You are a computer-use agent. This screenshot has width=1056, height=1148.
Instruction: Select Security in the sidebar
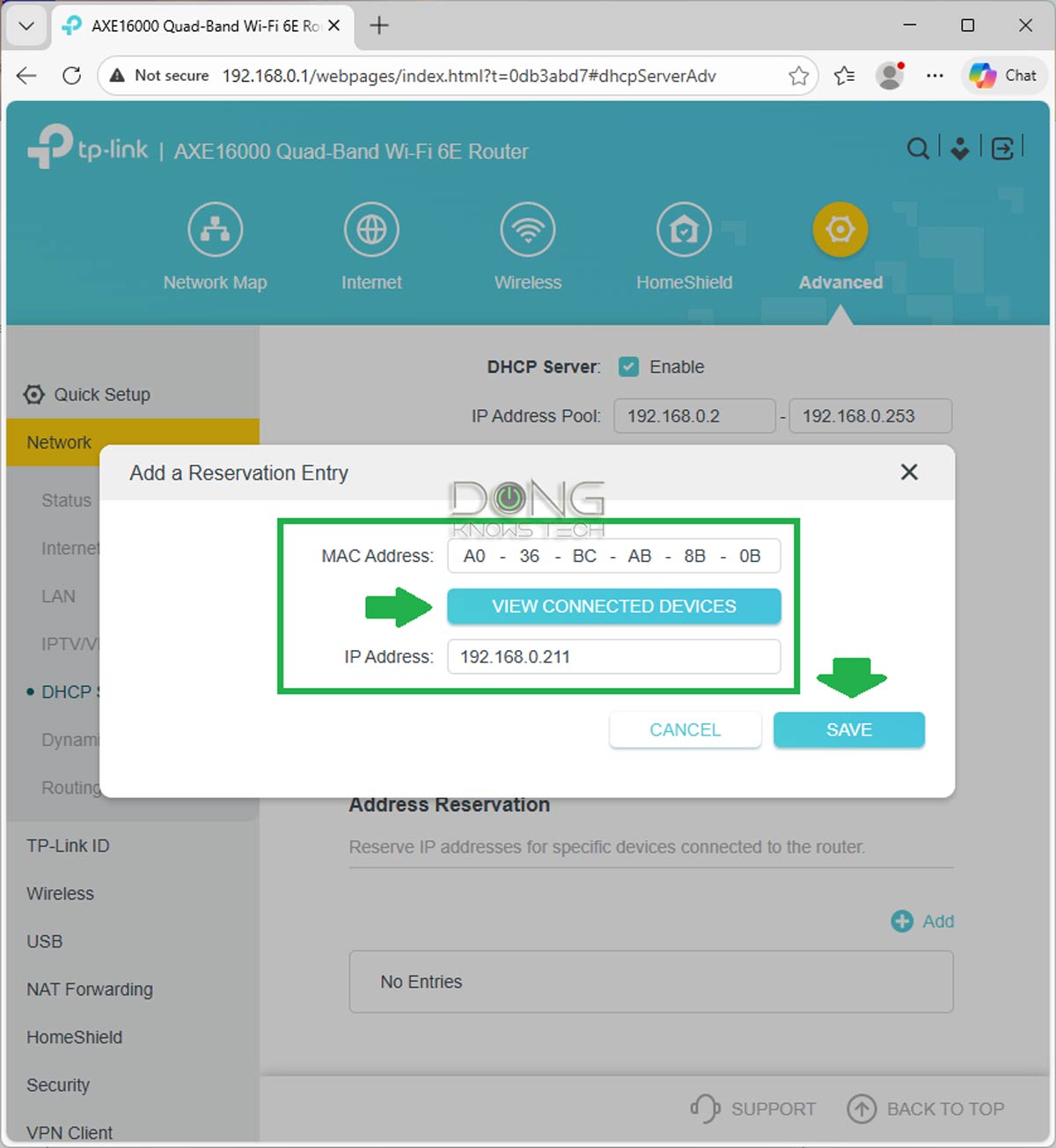click(57, 1085)
